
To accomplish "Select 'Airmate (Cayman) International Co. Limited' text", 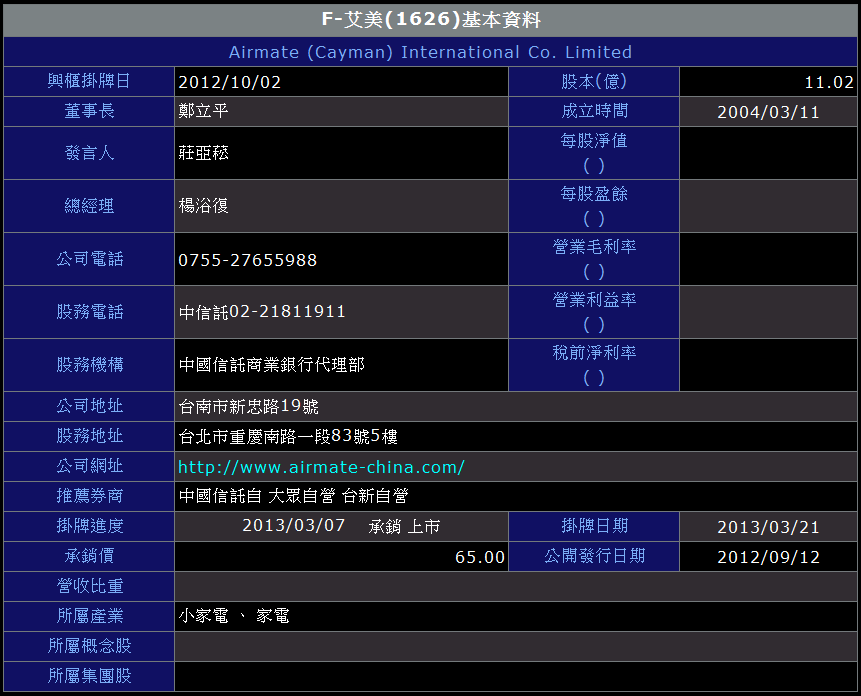I will pyautogui.click(x=430, y=52).
